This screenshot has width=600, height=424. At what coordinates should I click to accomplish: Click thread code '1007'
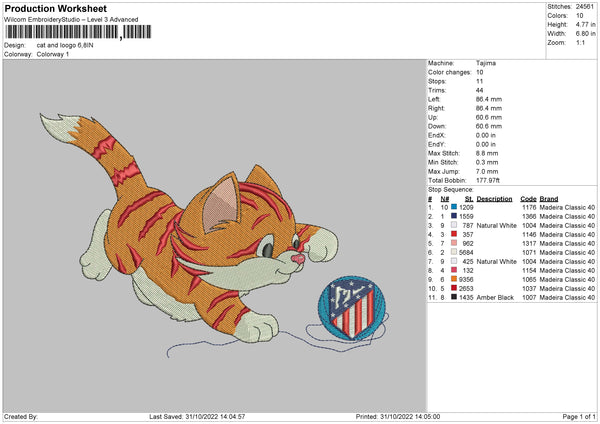[x=529, y=297]
